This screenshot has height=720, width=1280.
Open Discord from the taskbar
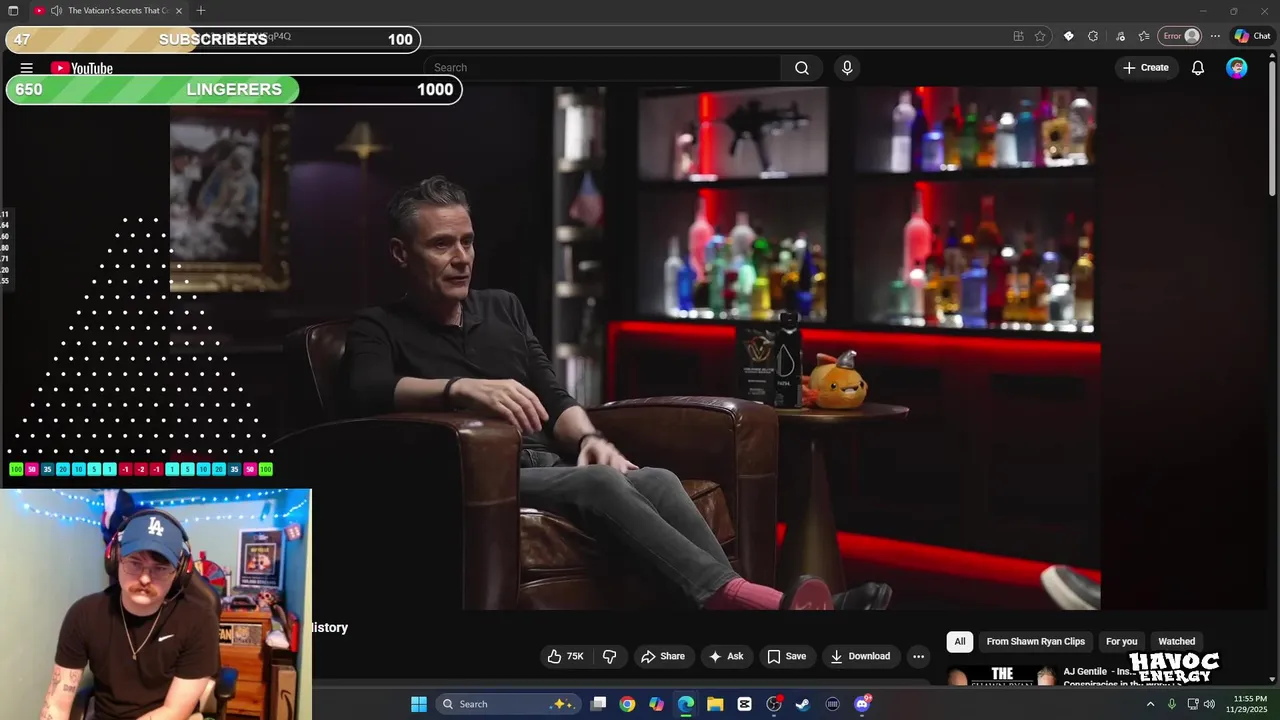tap(862, 704)
